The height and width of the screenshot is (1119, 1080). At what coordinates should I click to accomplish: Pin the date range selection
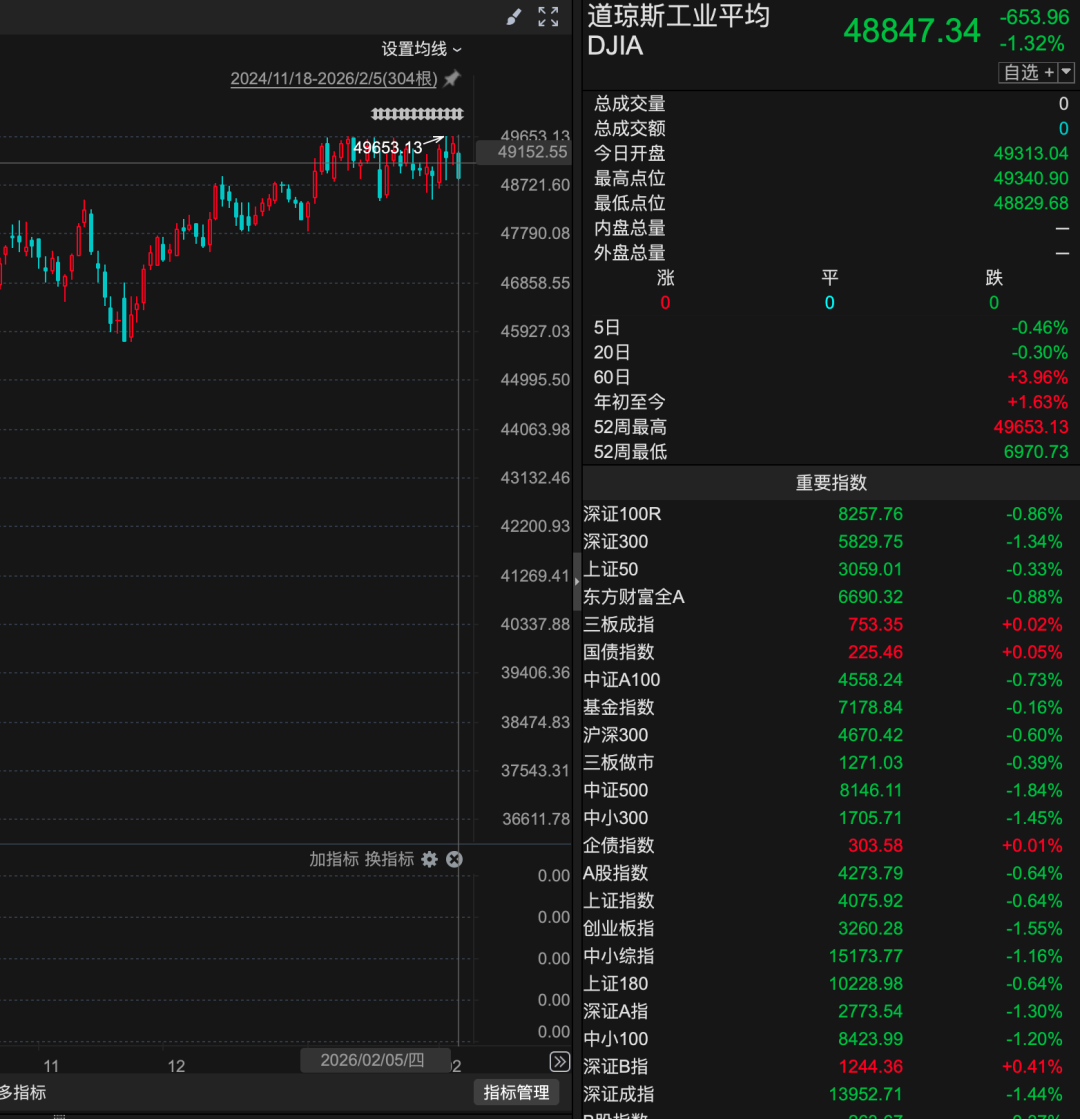tap(453, 79)
